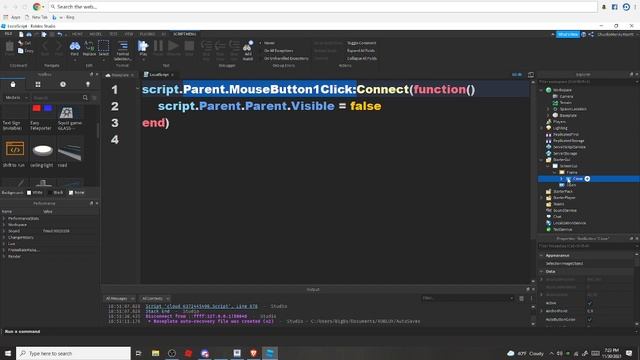The width and height of the screenshot is (640, 360).
Task: Open the Toolbox Marketplace bag tab
Action: [13, 84]
